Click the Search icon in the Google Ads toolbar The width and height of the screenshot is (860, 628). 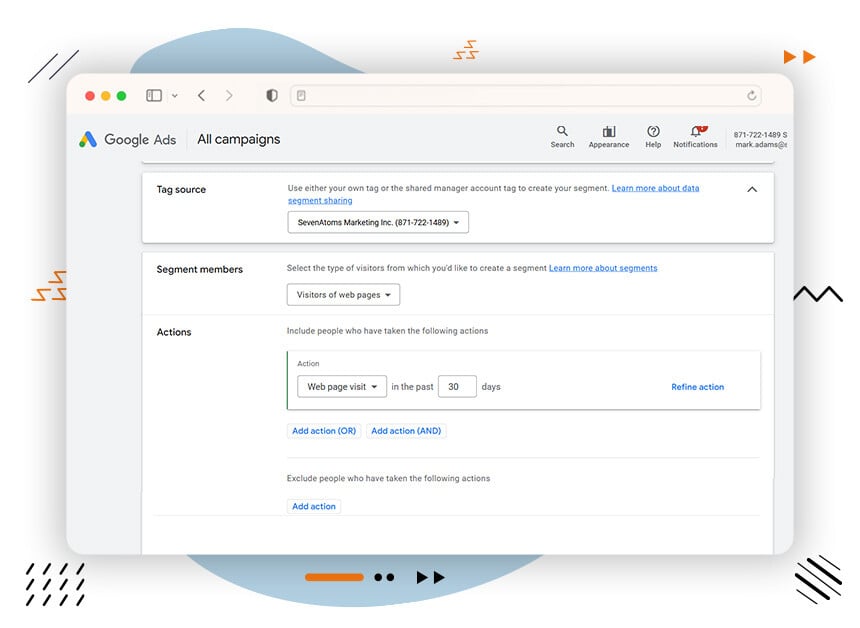coord(562,131)
